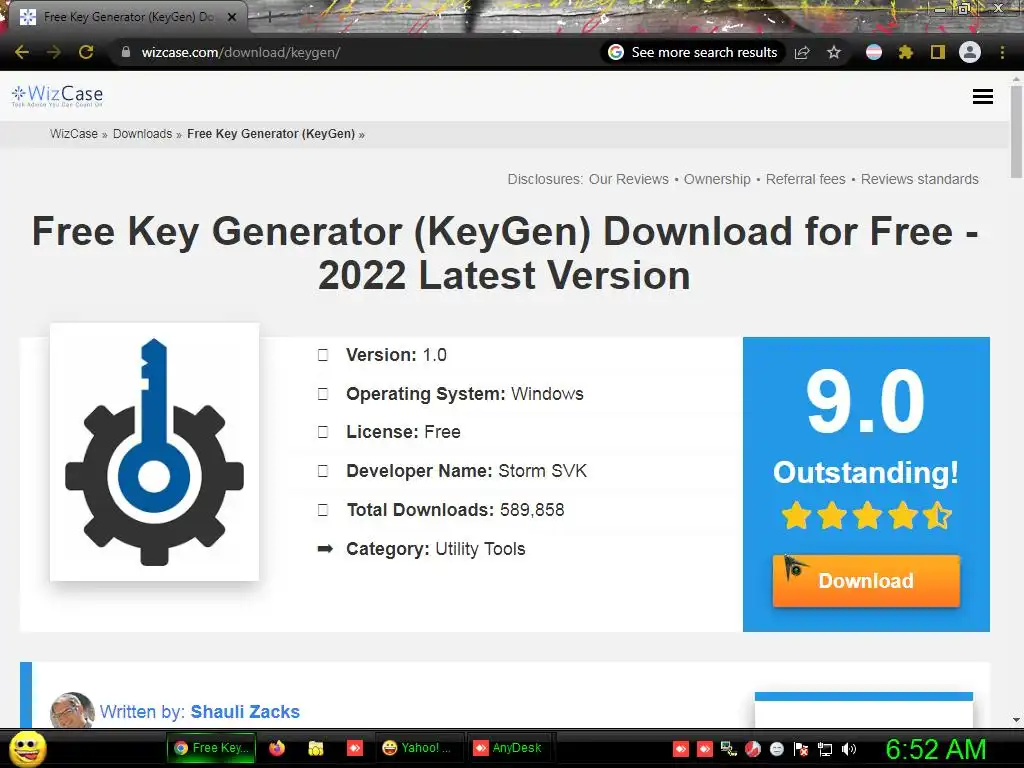The width and height of the screenshot is (1024, 768).
Task: Open the Referral fees disclosure link
Action: click(805, 179)
